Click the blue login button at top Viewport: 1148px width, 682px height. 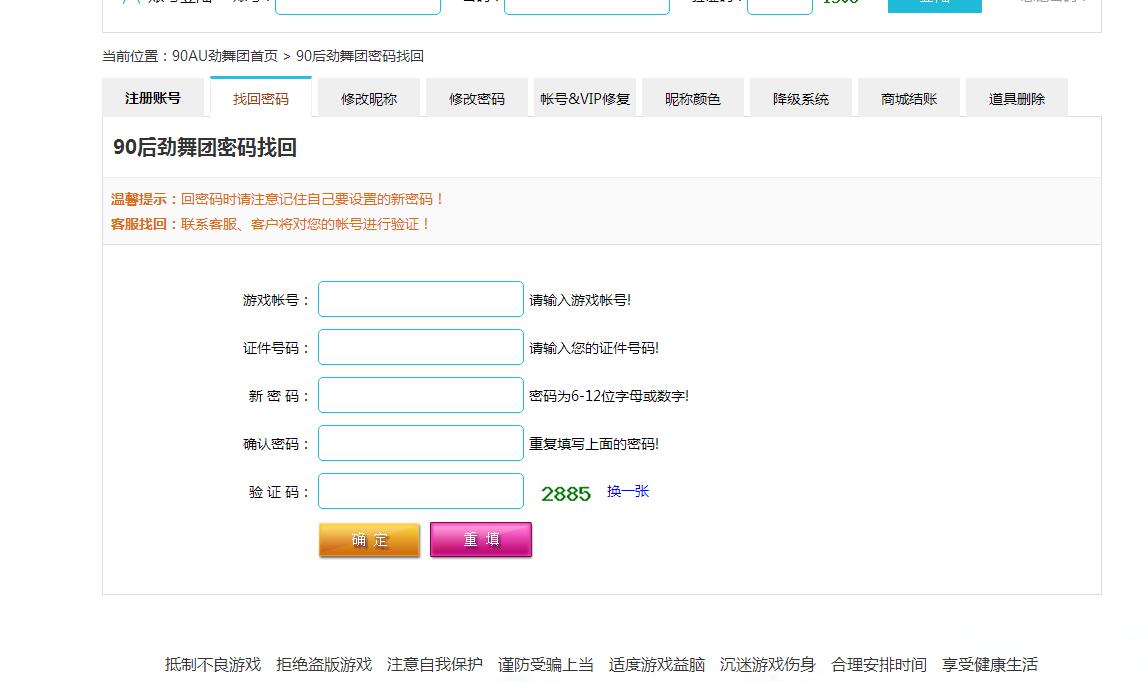click(934, 4)
